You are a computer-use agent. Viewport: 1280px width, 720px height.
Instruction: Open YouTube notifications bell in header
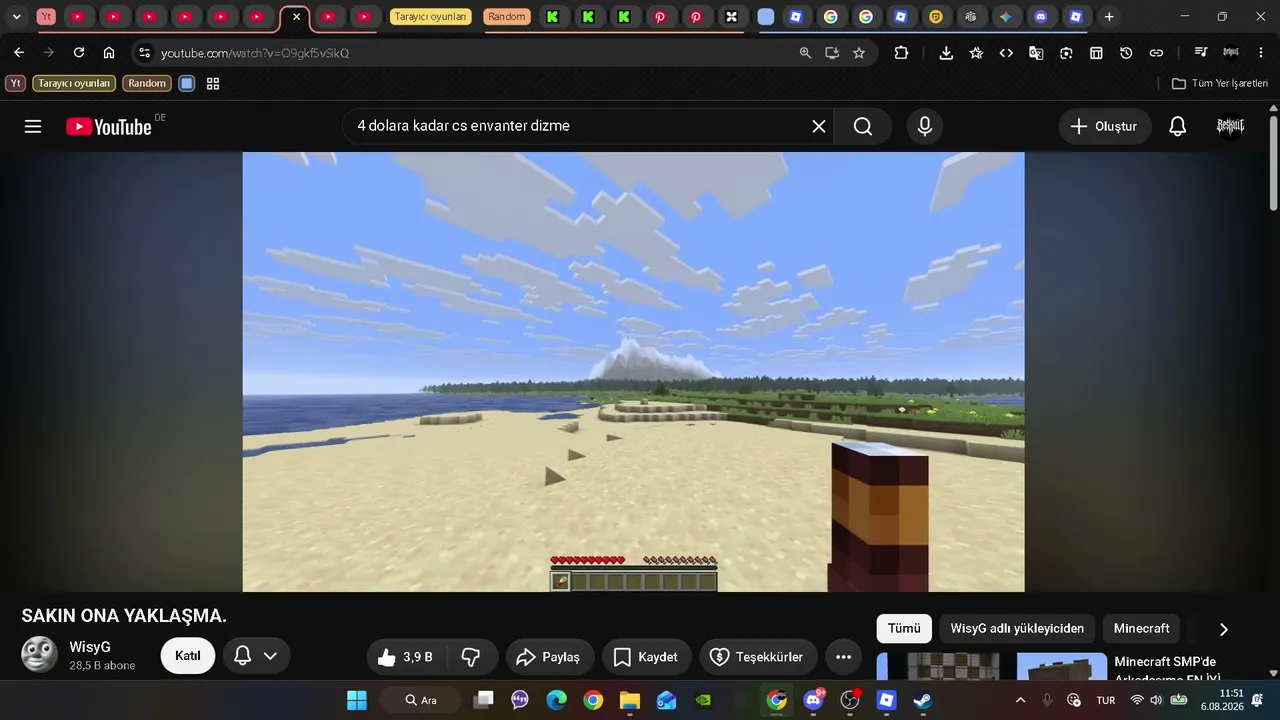tap(1178, 126)
